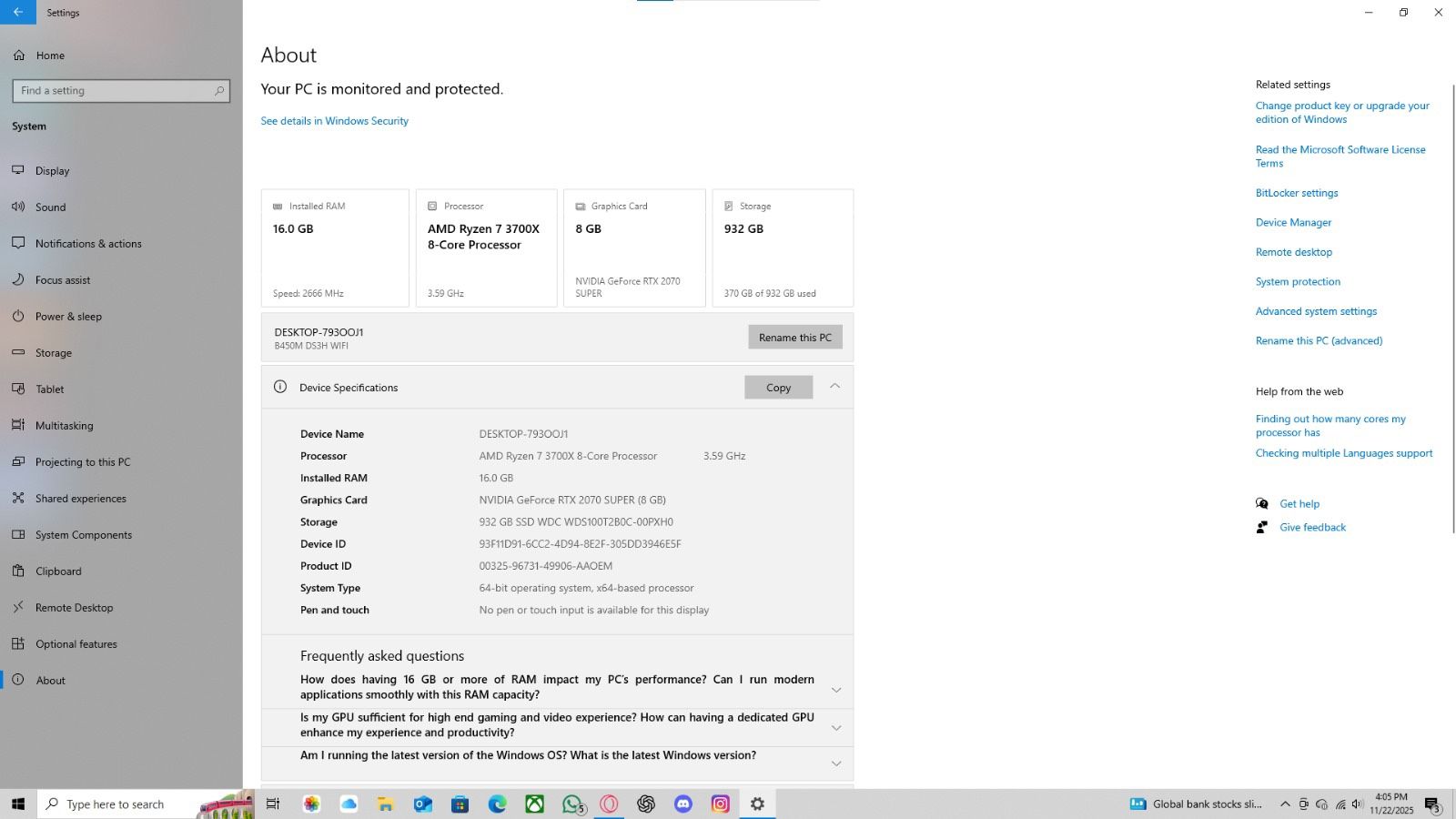Click the vertical scrollbar on right edge

(1452, 309)
